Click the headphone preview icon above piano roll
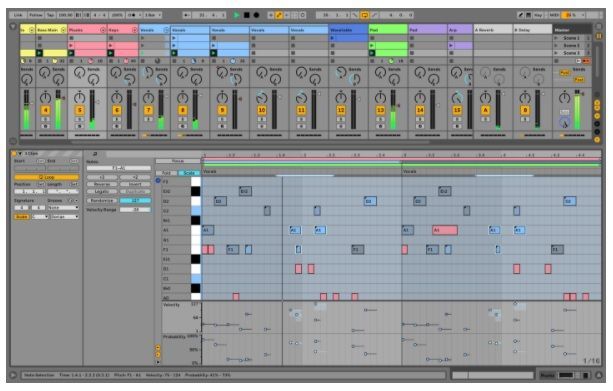The image size is (613, 391). click(95, 154)
